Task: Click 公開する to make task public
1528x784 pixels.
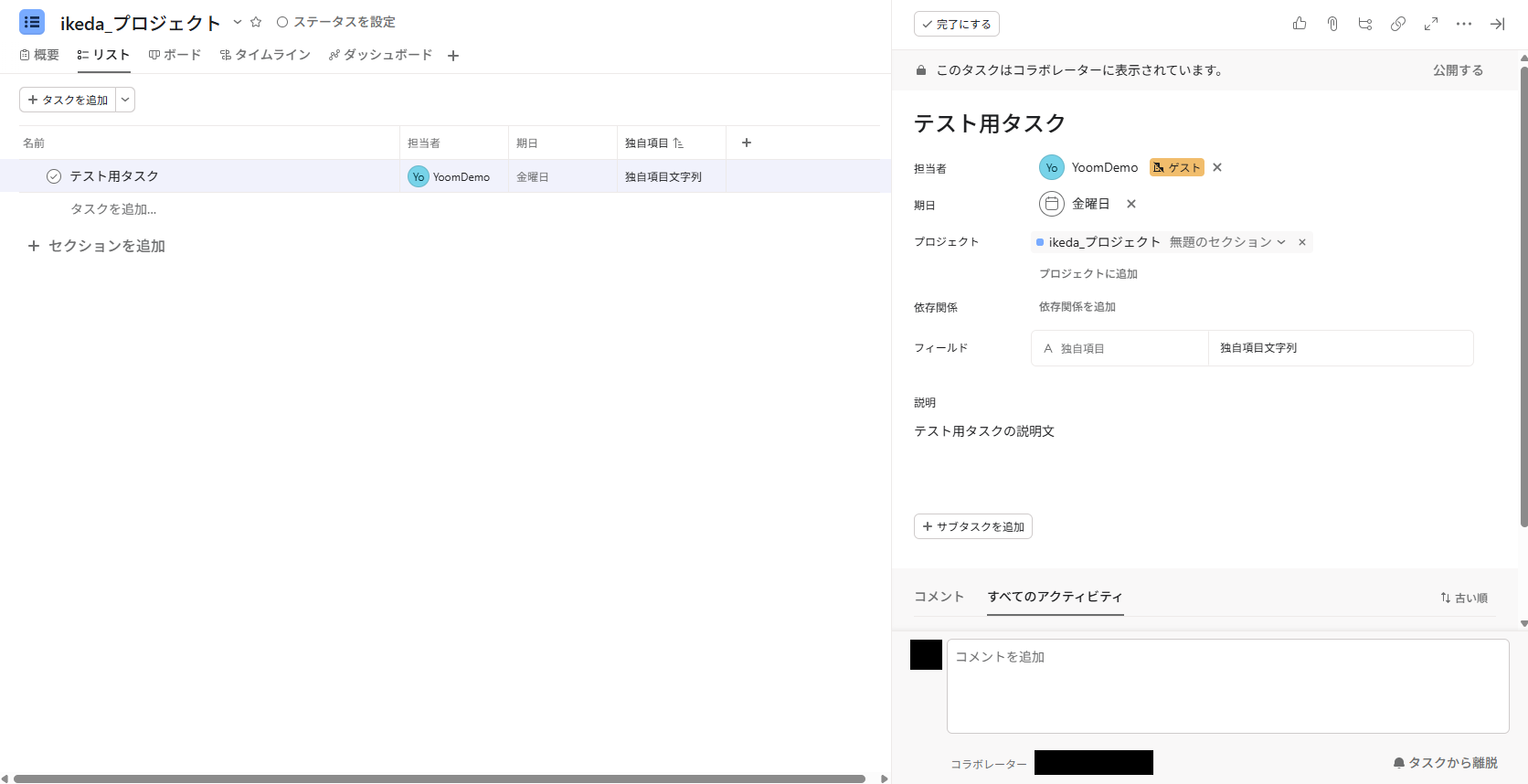Action: coord(1458,70)
